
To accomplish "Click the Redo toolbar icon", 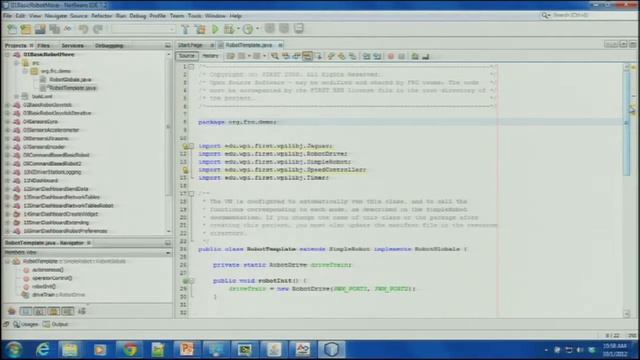I will [x=98, y=29].
